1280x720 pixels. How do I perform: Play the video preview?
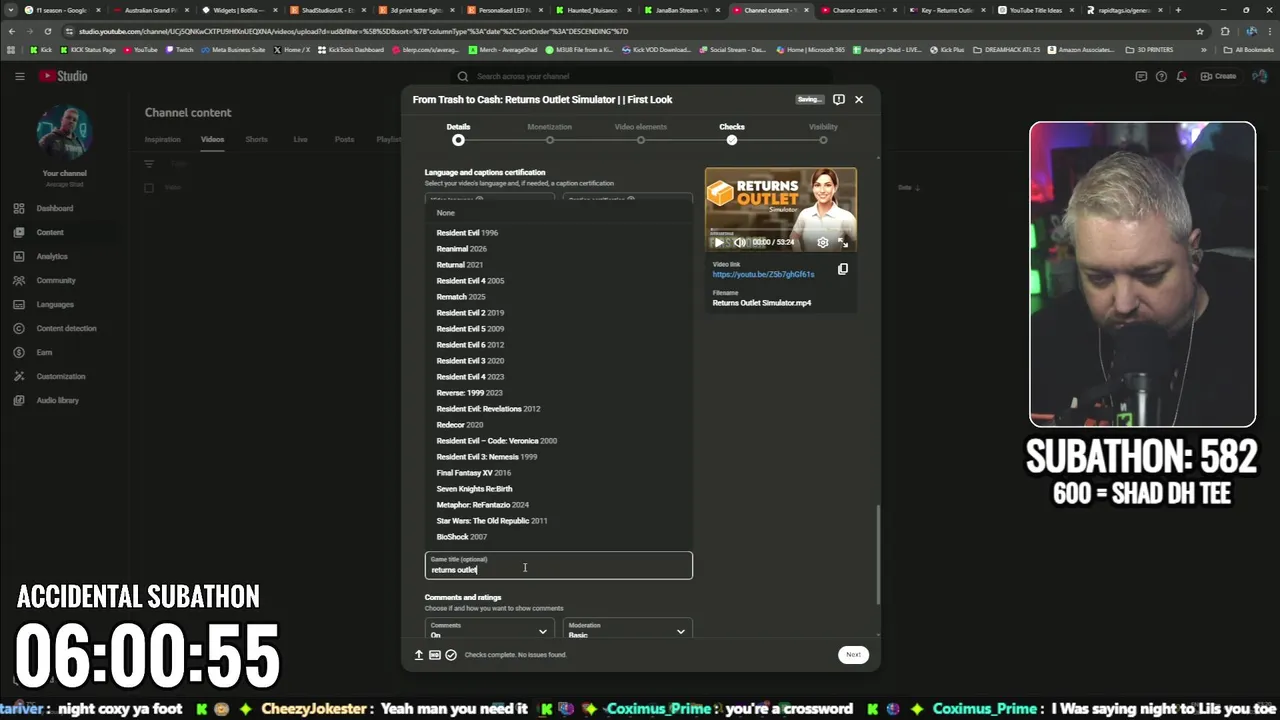click(718, 242)
